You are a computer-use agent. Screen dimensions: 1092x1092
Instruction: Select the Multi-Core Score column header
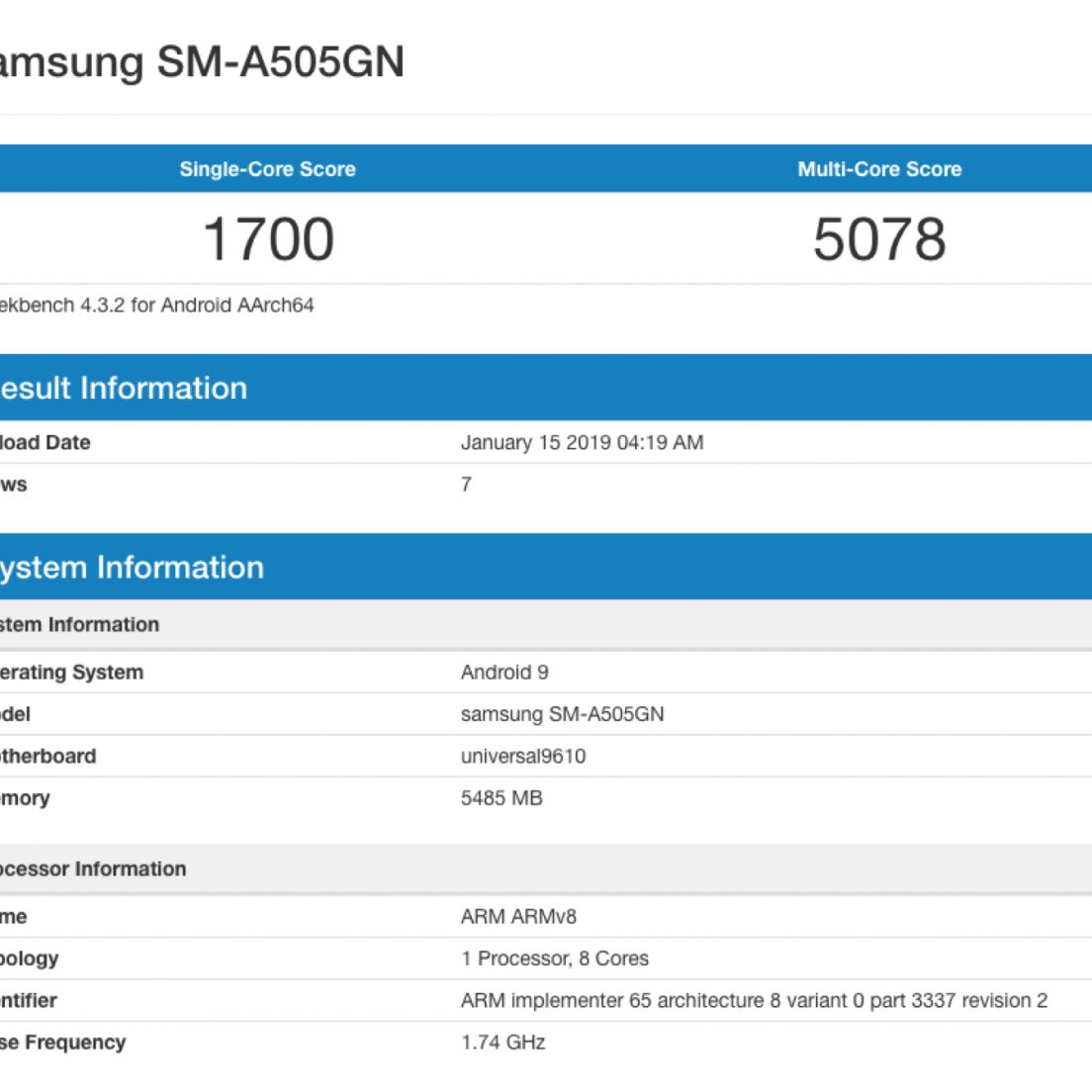[879, 169]
